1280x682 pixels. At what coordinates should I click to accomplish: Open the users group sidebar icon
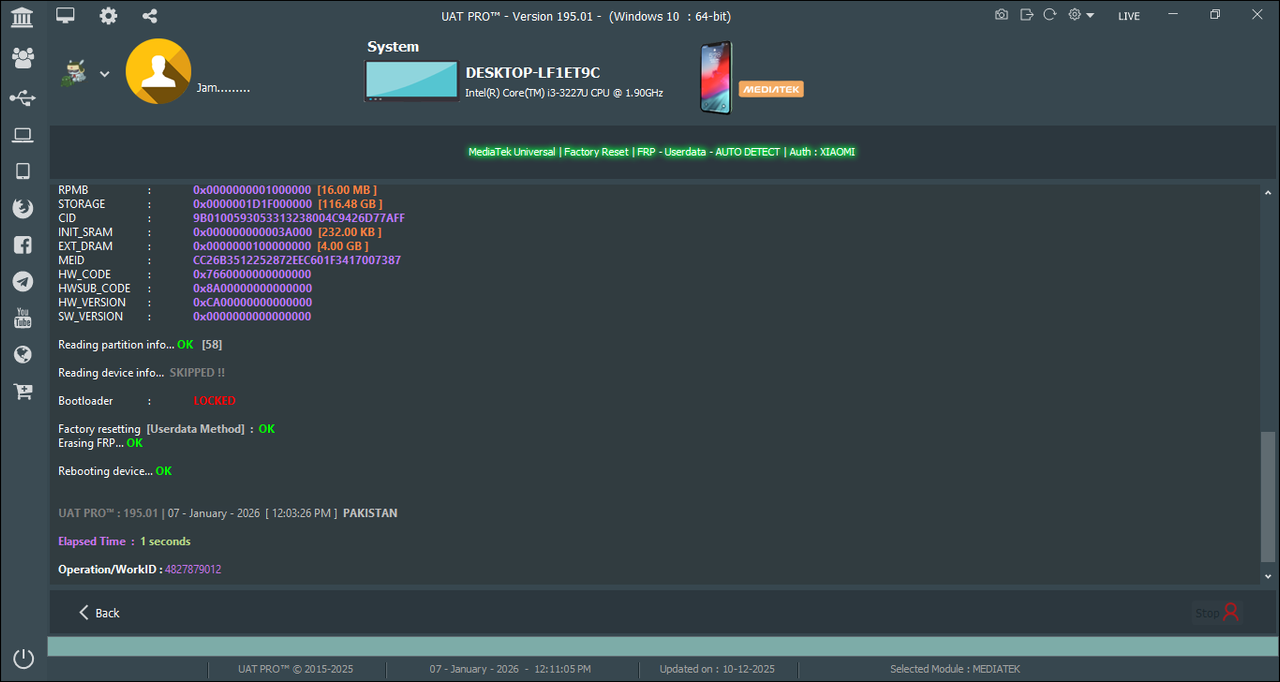(x=22, y=57)
